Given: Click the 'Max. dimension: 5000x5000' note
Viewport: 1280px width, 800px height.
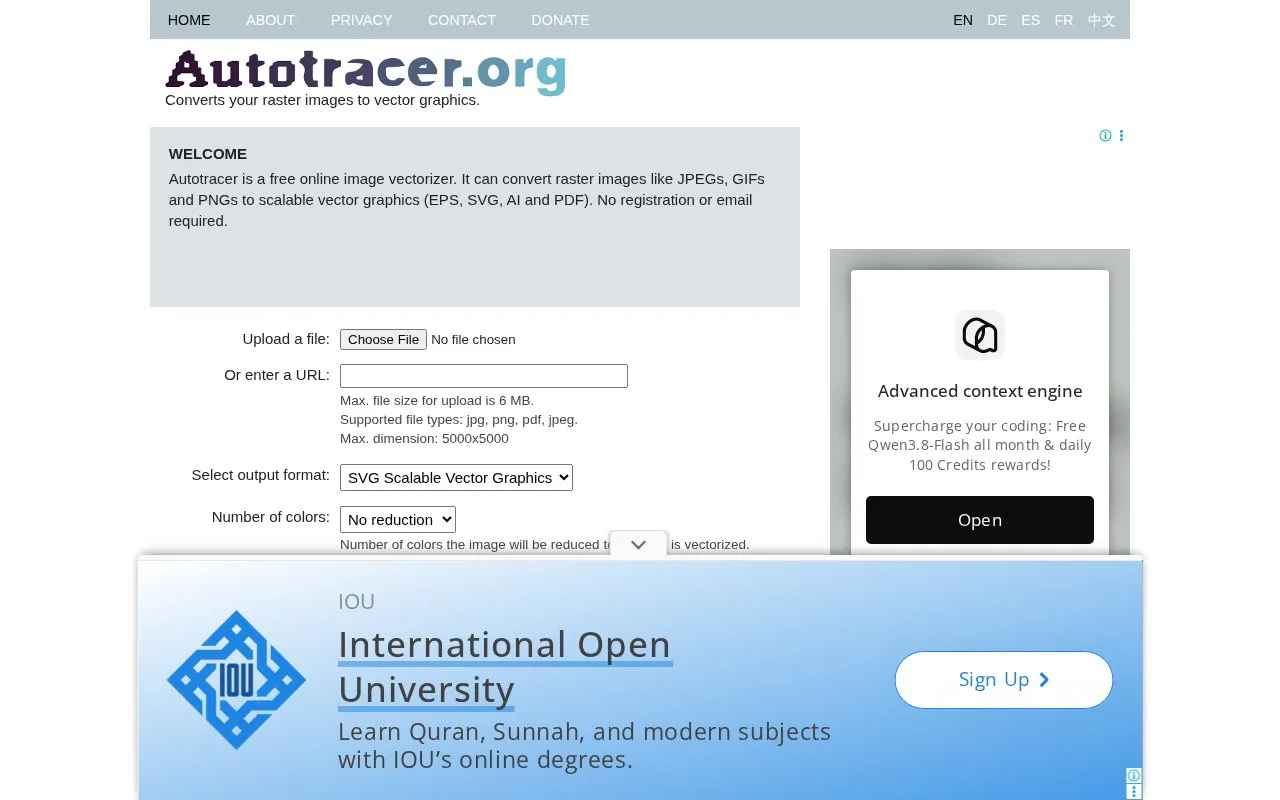Looking at the screenshot, I should coord(424,439).
